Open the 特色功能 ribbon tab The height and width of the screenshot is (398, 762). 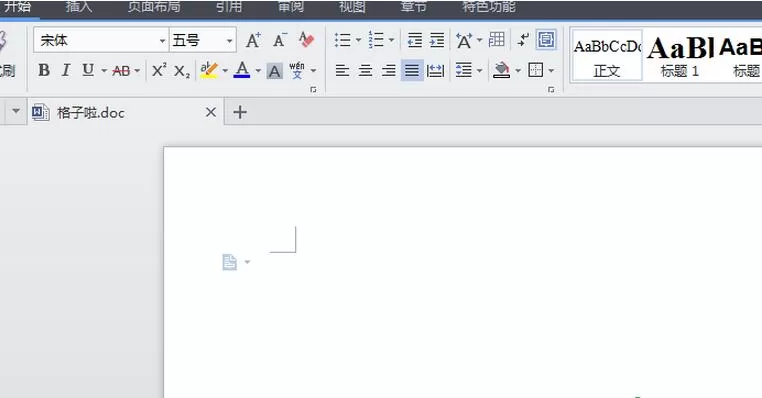[488, 7]
